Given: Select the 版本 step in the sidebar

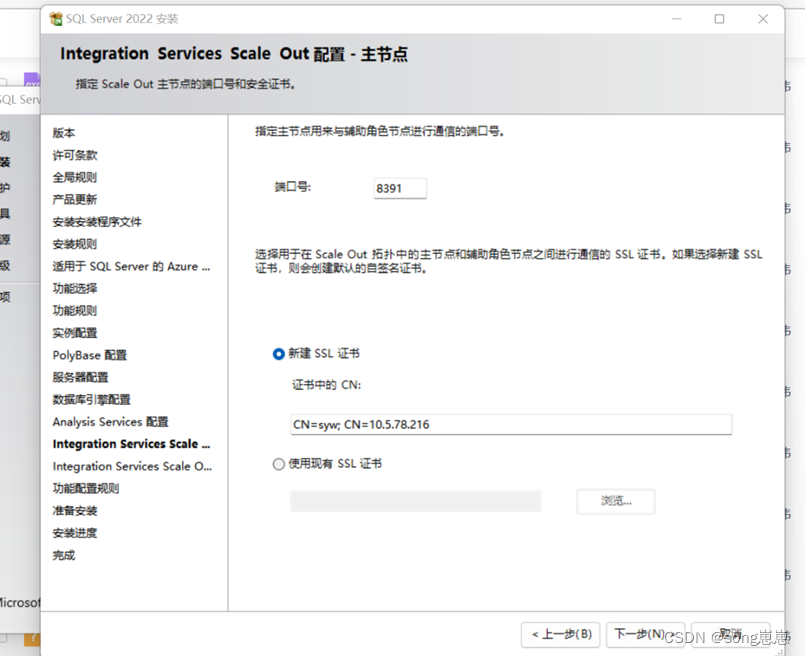Looking at the screenshot, I should tap(64, 133).
